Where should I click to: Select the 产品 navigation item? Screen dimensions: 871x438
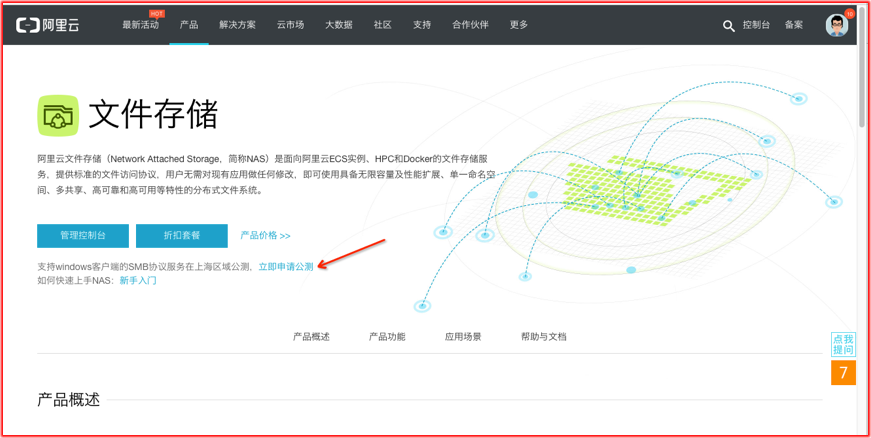(189, 25)
